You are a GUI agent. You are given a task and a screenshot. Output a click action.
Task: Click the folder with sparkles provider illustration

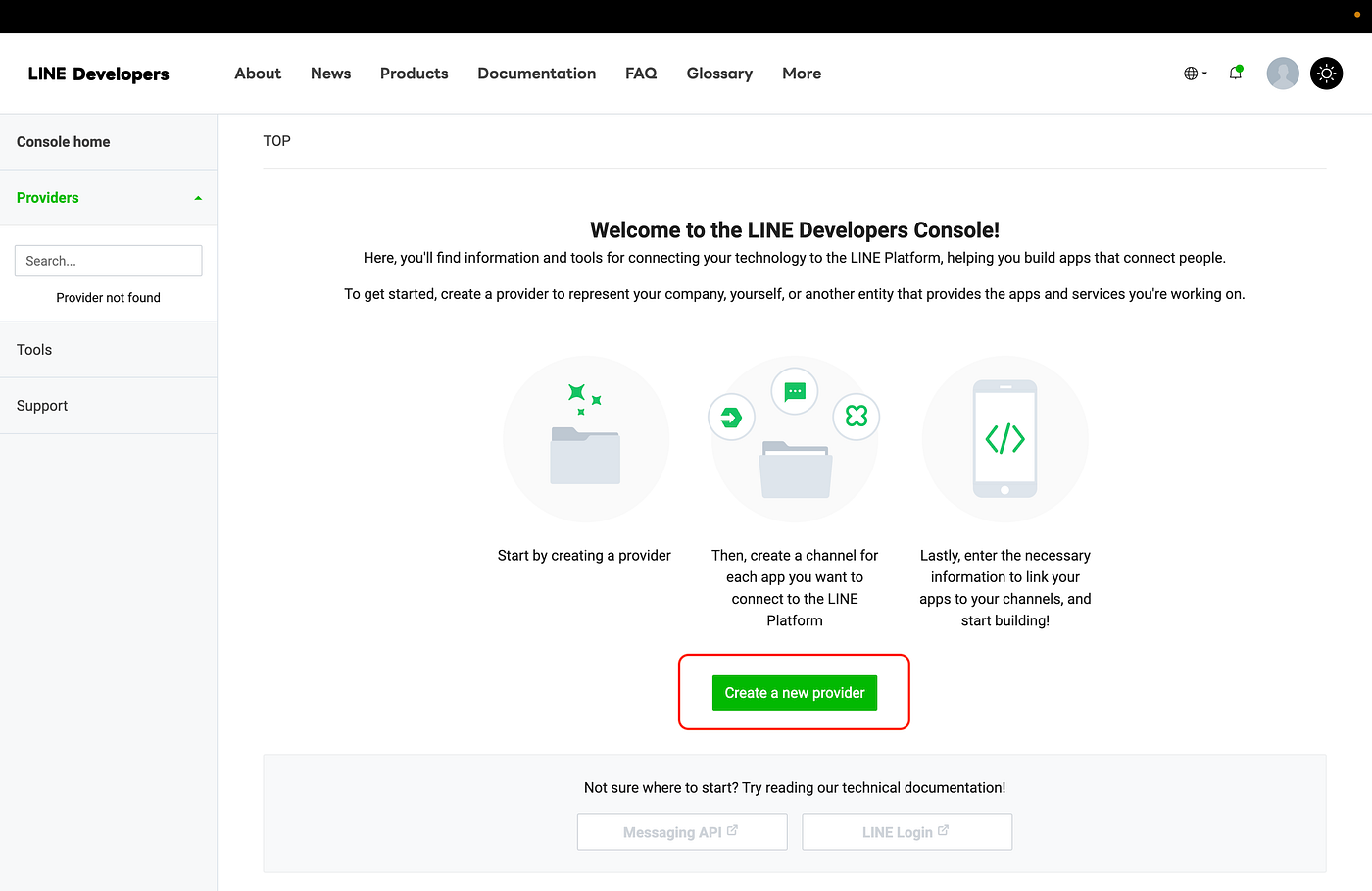point(586,439)
